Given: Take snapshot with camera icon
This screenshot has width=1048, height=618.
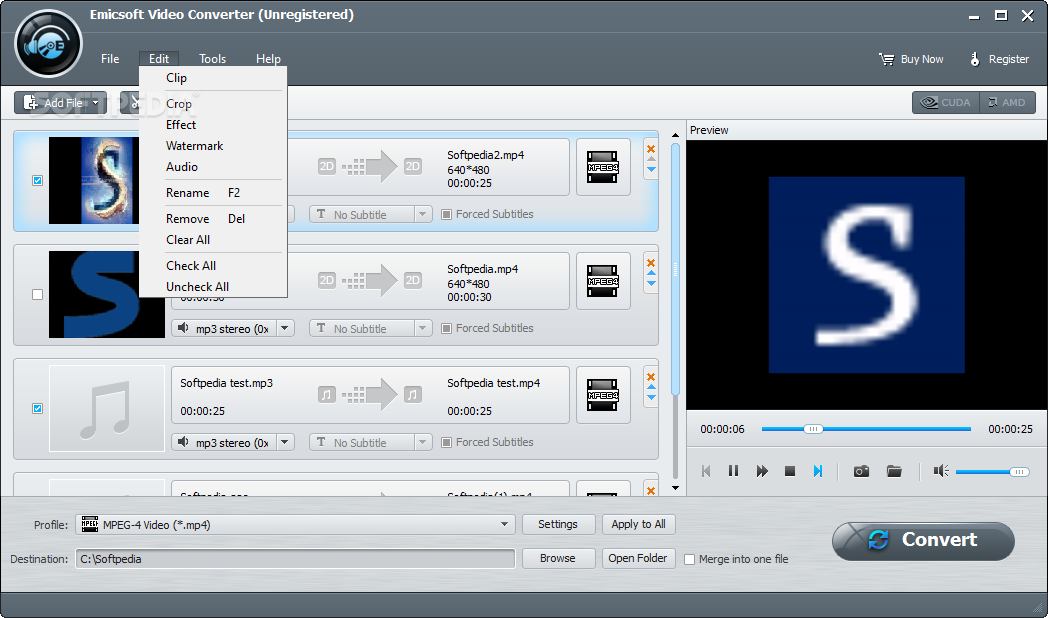Looking at the screenshot, I should (862, 471).
